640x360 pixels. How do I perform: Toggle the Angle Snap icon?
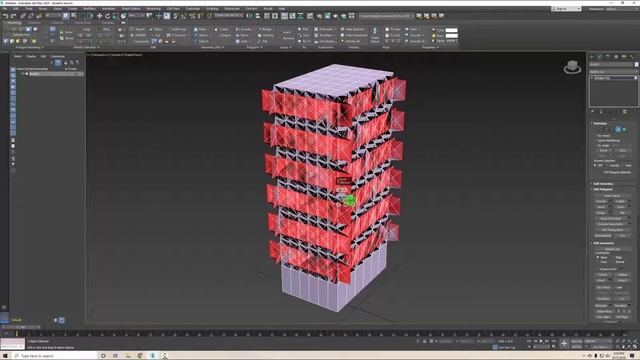pos(183,16)
